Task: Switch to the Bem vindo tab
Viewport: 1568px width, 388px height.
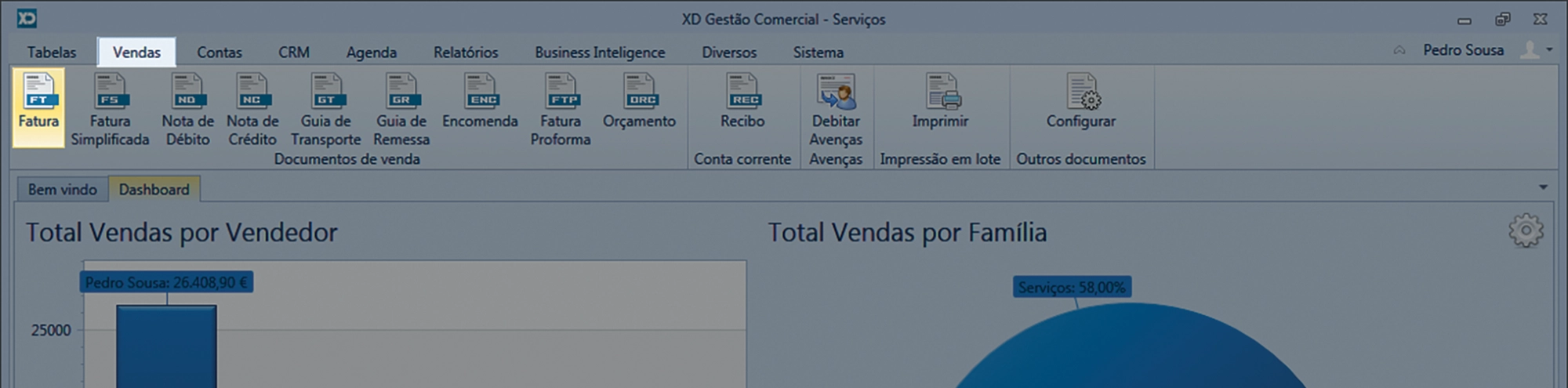Action: [x=62, y=190]
